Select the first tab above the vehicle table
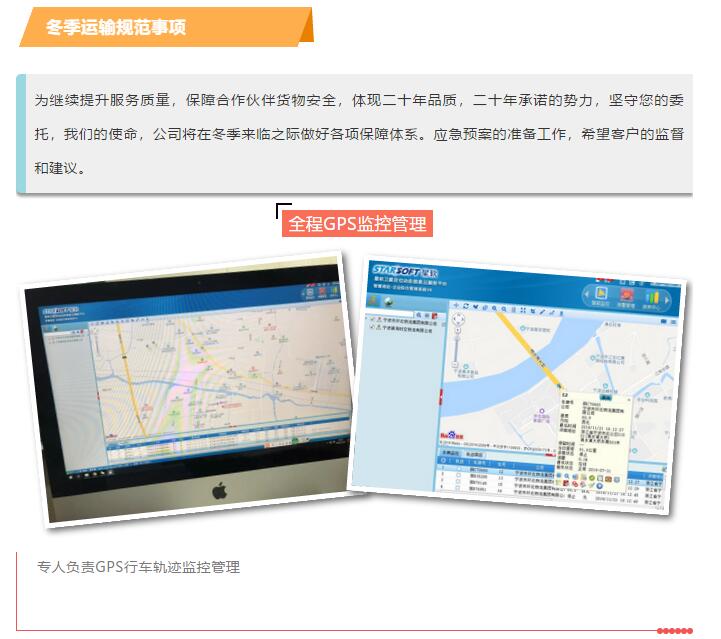Image resolution: width=721 pixels, height=639 pixels. click(x=453, y=453)
